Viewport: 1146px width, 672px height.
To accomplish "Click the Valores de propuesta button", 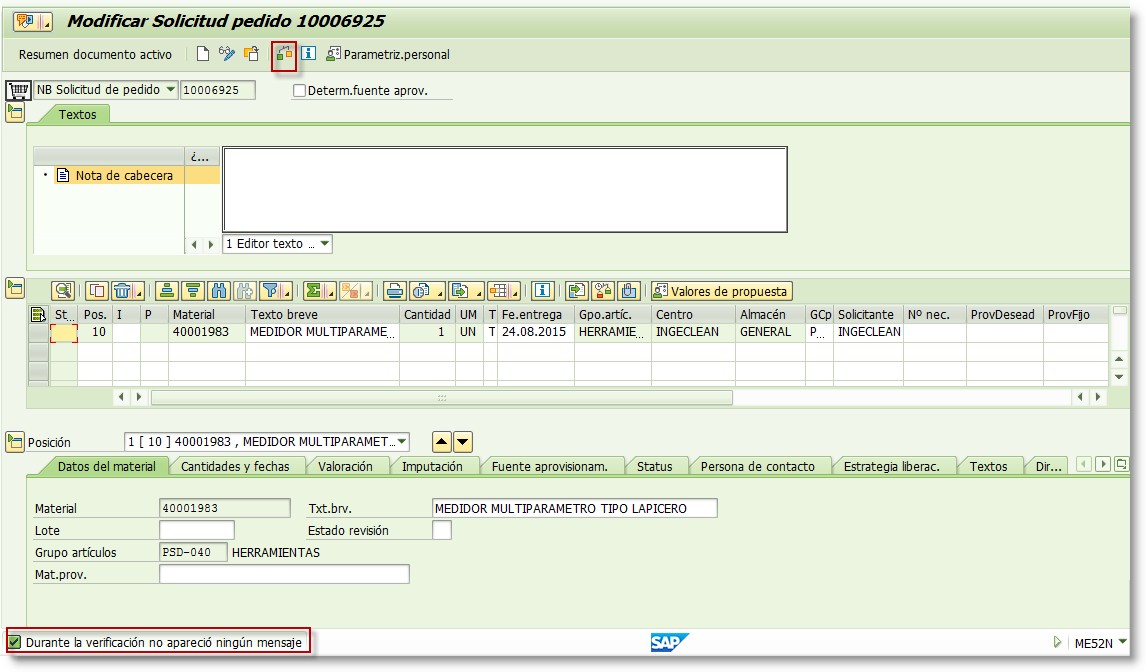I will (x=723, y=290).
